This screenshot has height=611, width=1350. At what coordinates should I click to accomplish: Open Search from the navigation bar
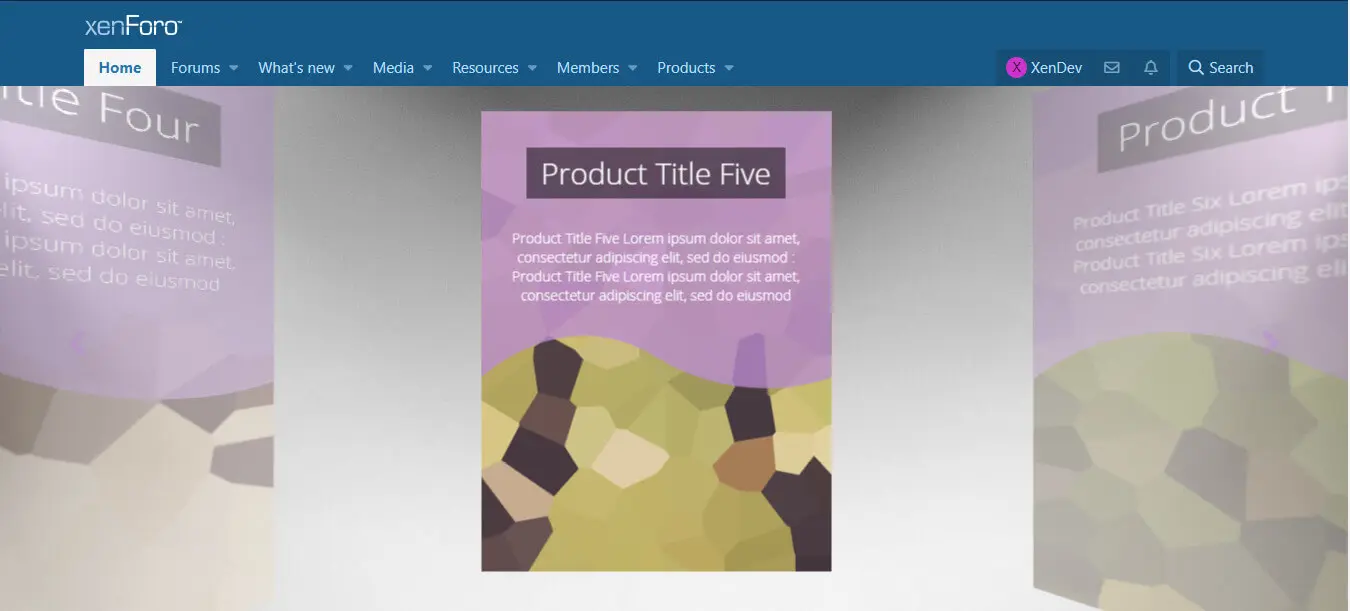coord(1220,68)
